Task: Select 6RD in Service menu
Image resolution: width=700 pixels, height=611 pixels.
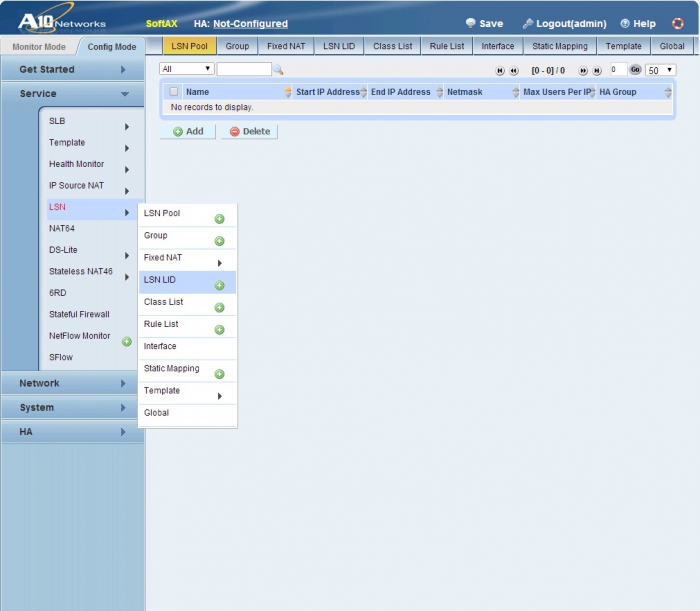Action: coord(58,293)
